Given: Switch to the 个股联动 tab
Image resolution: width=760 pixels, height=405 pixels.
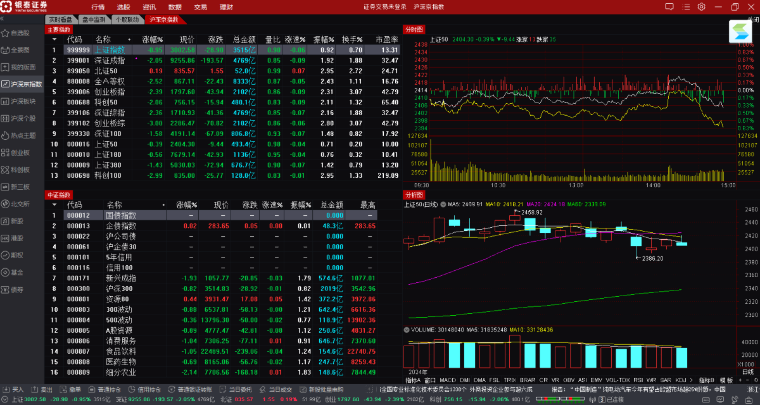Looking at the screenshot, I should click(x=127, y=19).
